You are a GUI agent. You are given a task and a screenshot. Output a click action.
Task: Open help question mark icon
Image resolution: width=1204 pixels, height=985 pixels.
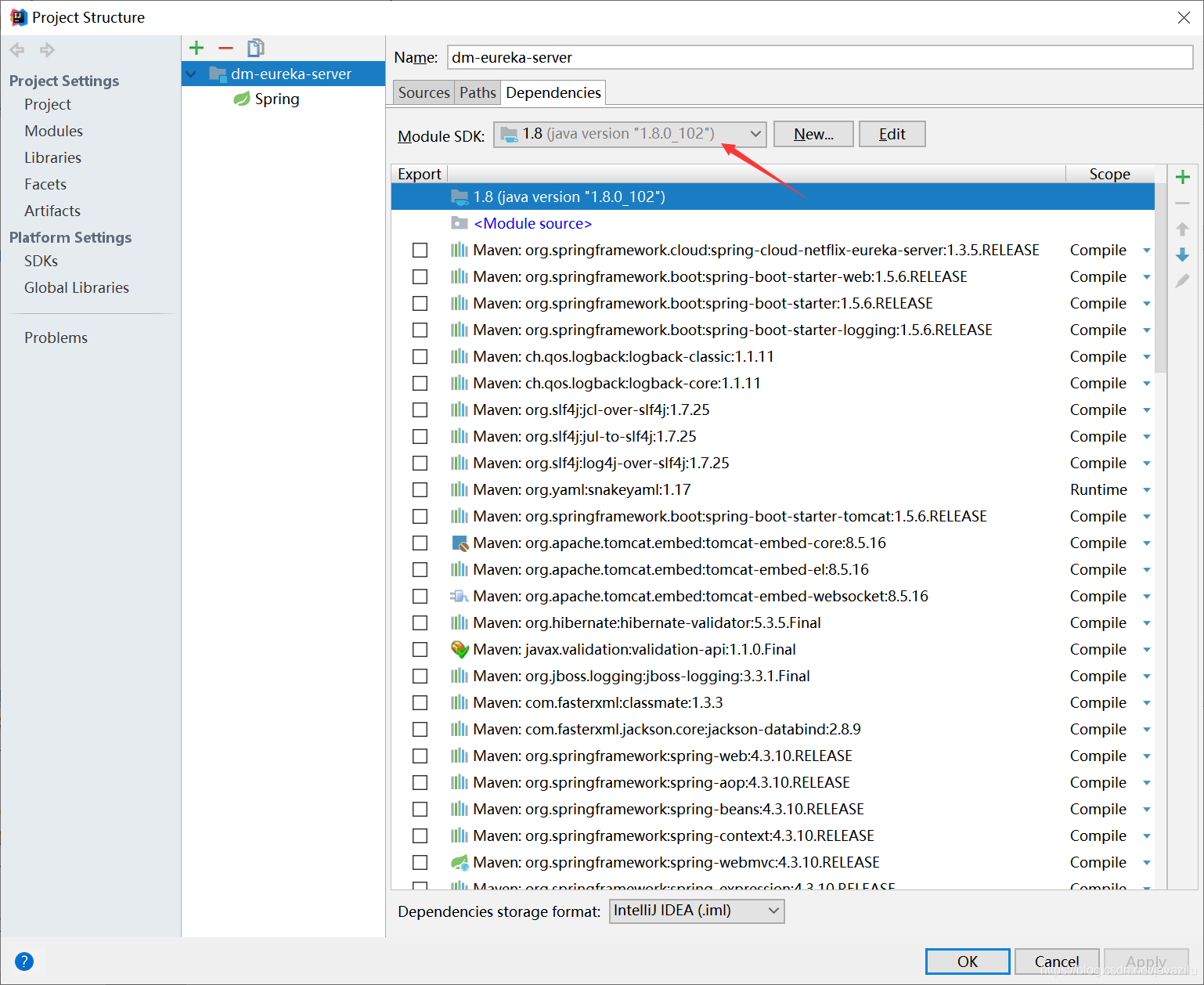coord(24,961)
